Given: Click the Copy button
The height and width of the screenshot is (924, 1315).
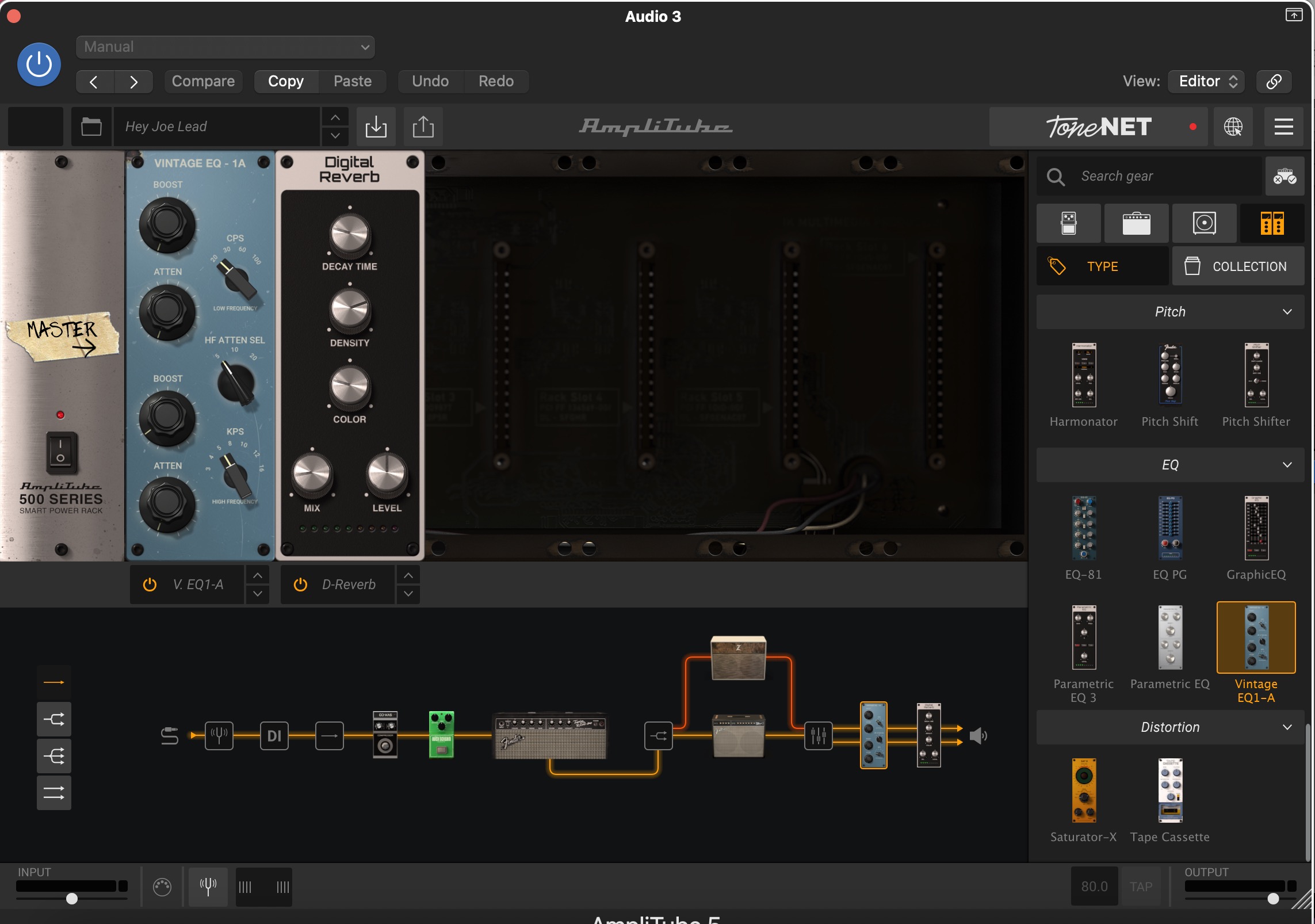Looking at the screenshot, I should [286, 81].
